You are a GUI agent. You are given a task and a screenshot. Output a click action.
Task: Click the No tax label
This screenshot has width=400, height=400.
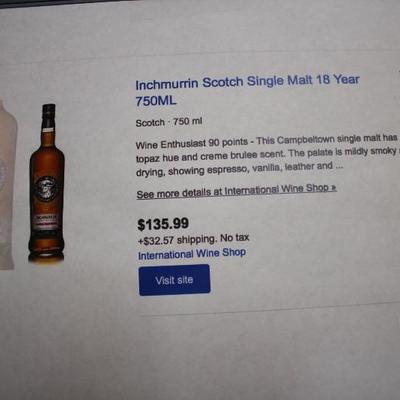point(235,238)
